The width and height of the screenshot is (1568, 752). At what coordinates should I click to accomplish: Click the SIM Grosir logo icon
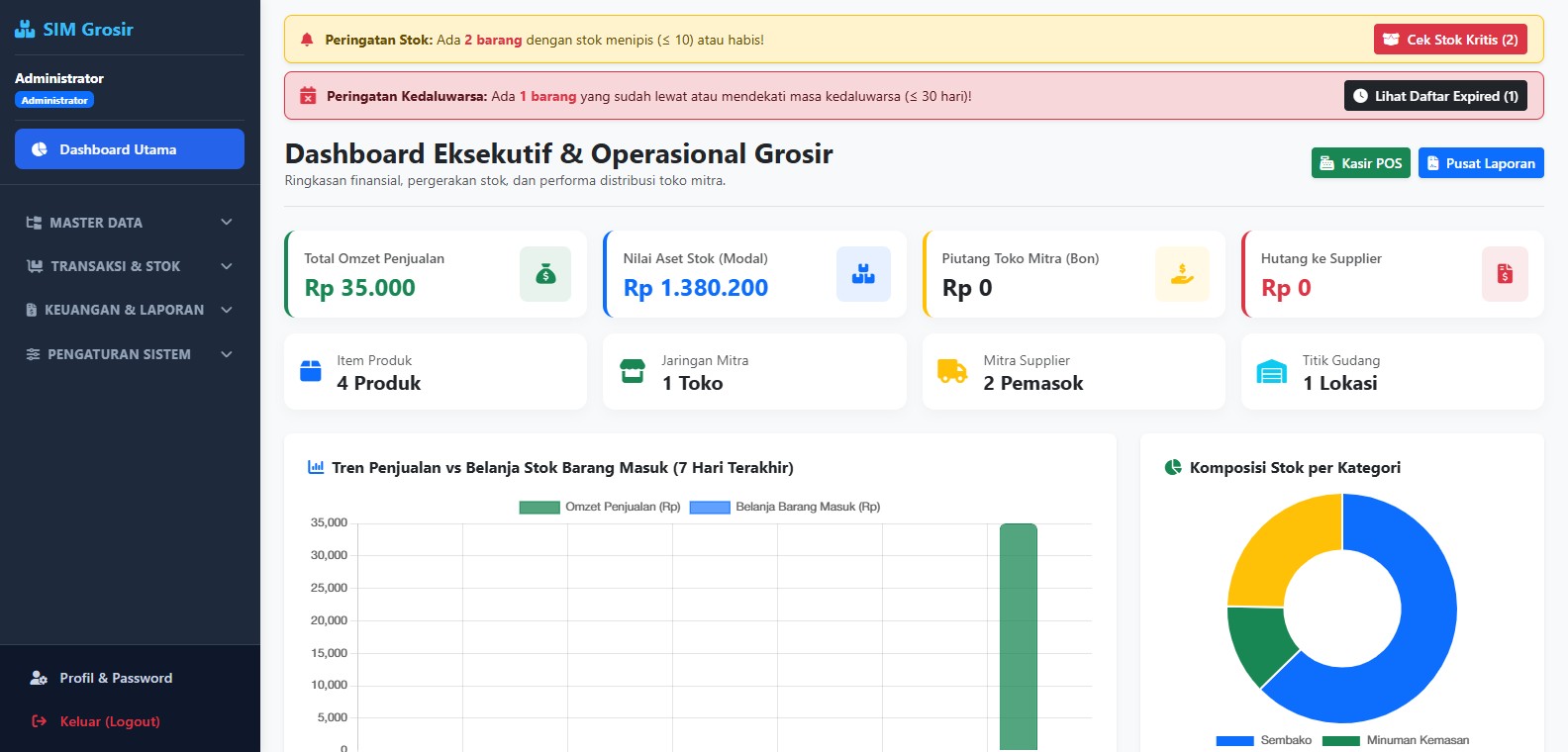click(25, 30)
